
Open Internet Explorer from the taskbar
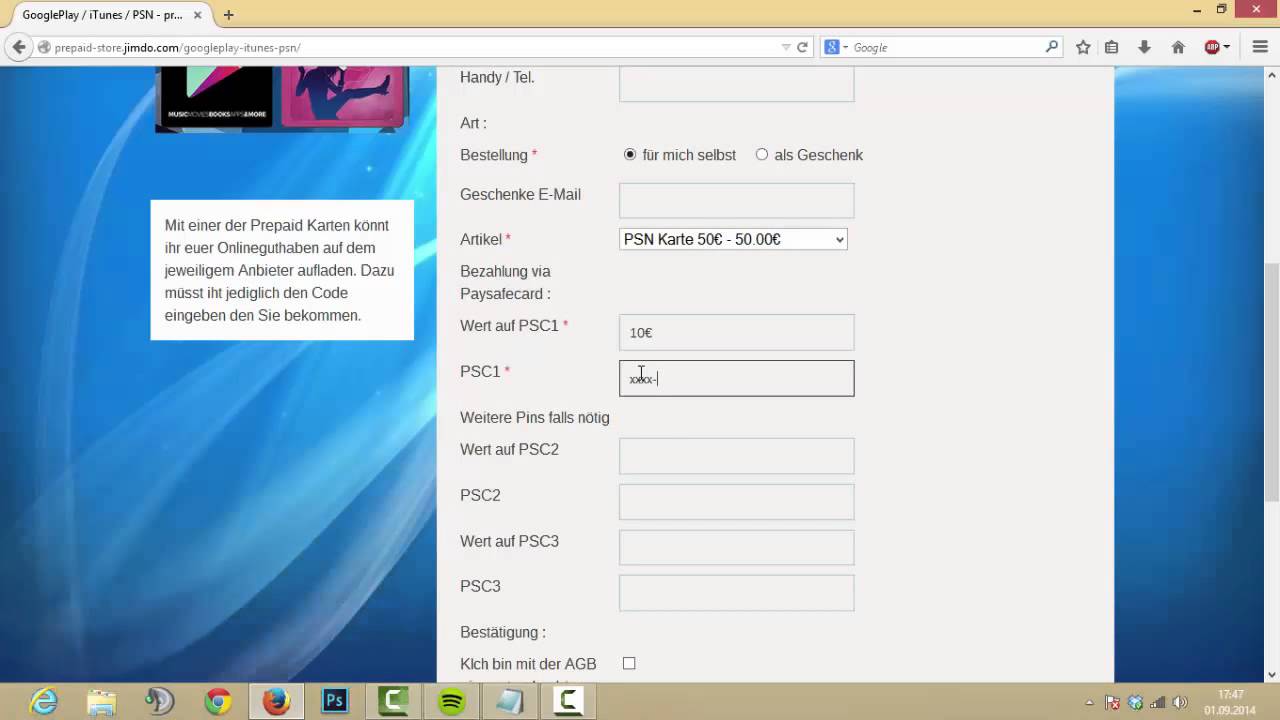(44, 701)
